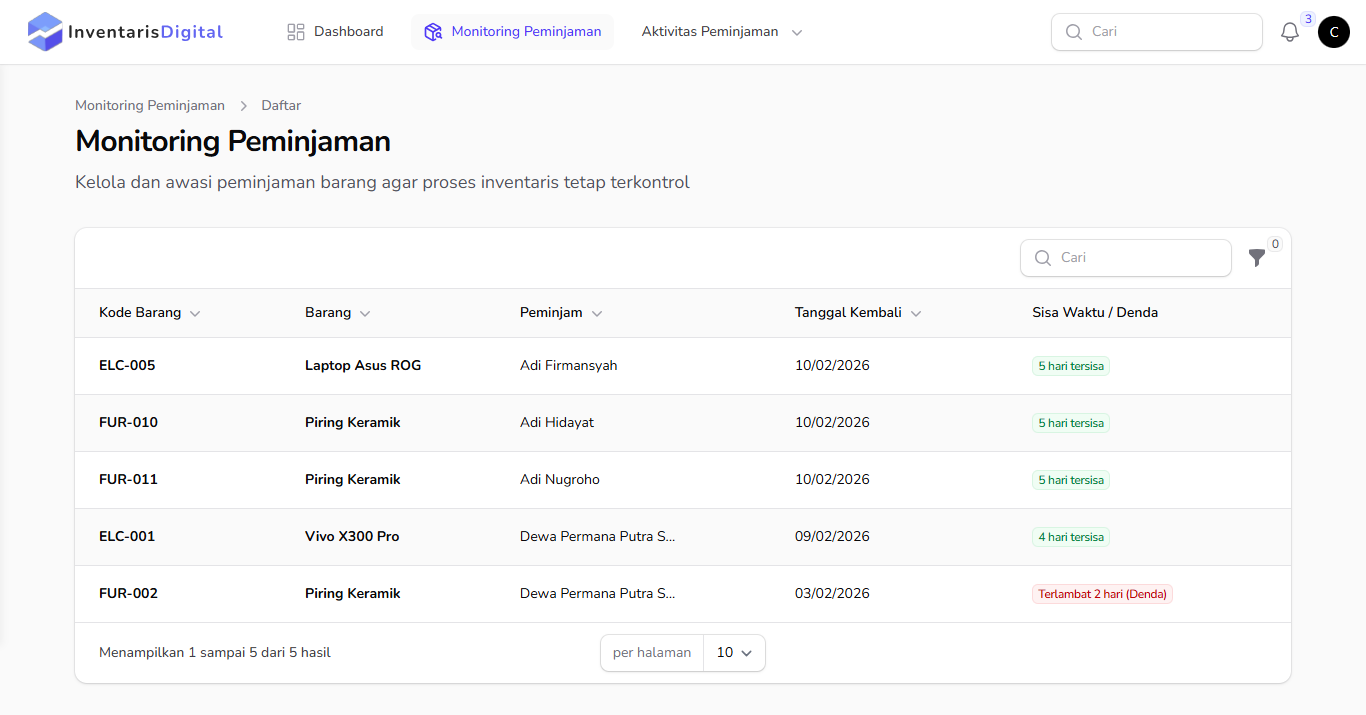
Task: Click the 03/02/2026 return date
Action: coord(832,594)
